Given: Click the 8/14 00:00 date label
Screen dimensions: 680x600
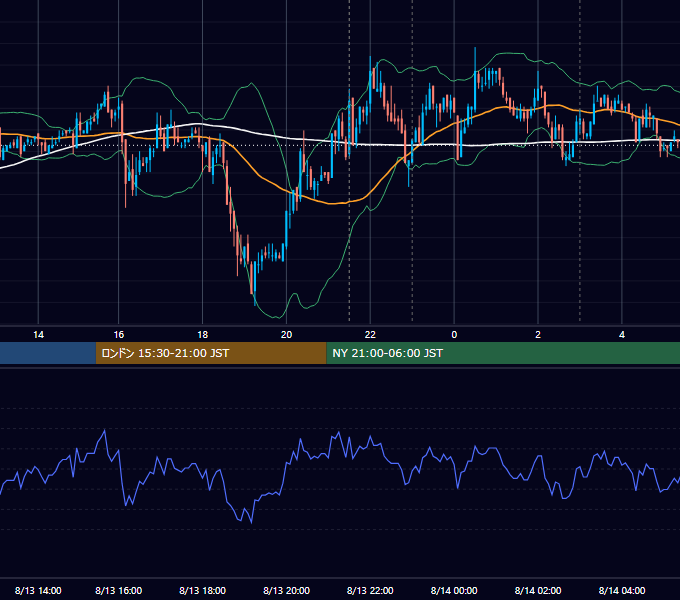Looking at the screenshot, I should [454, 590].
